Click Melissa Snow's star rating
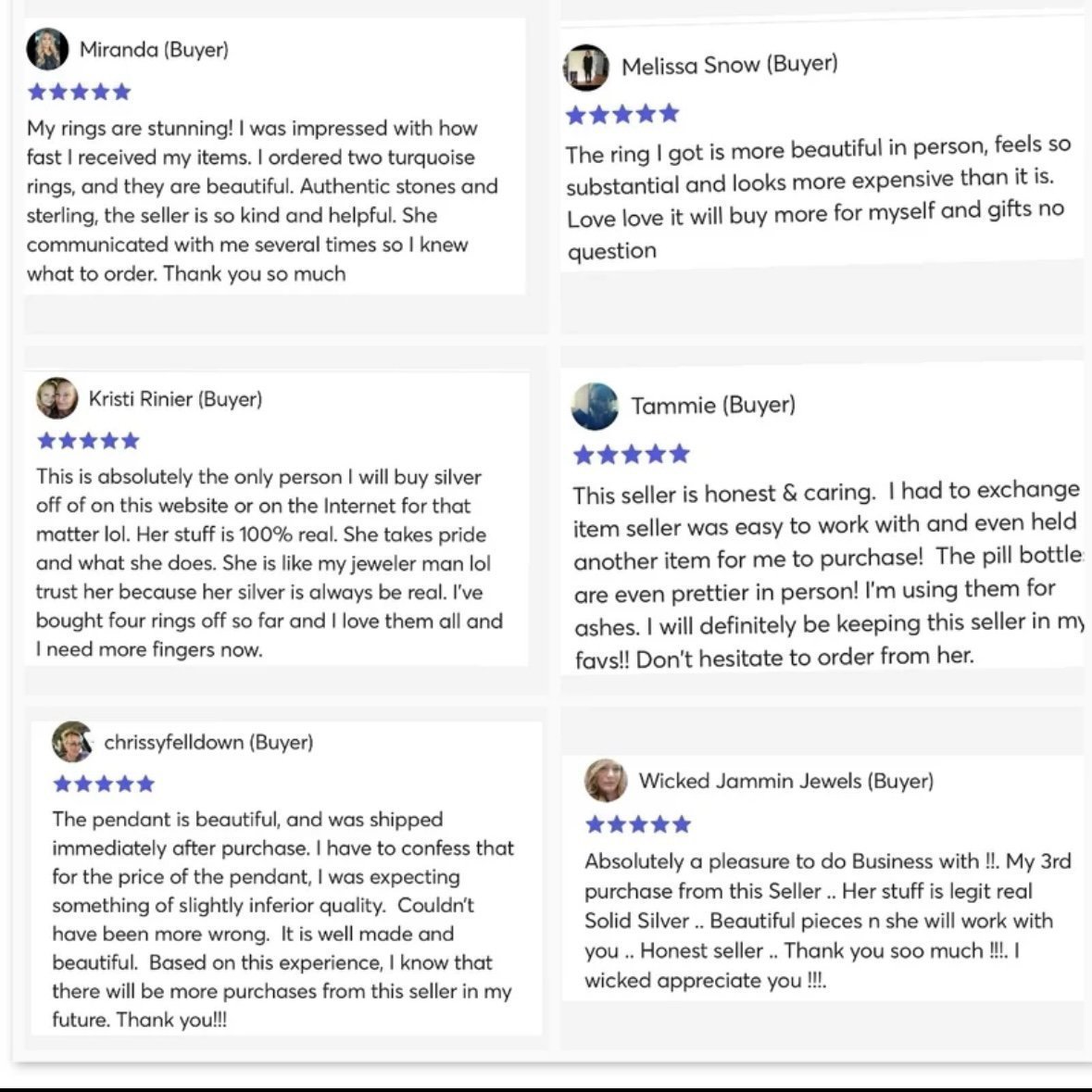The height and width of the screenshot is (1092, 1092). 621,114
